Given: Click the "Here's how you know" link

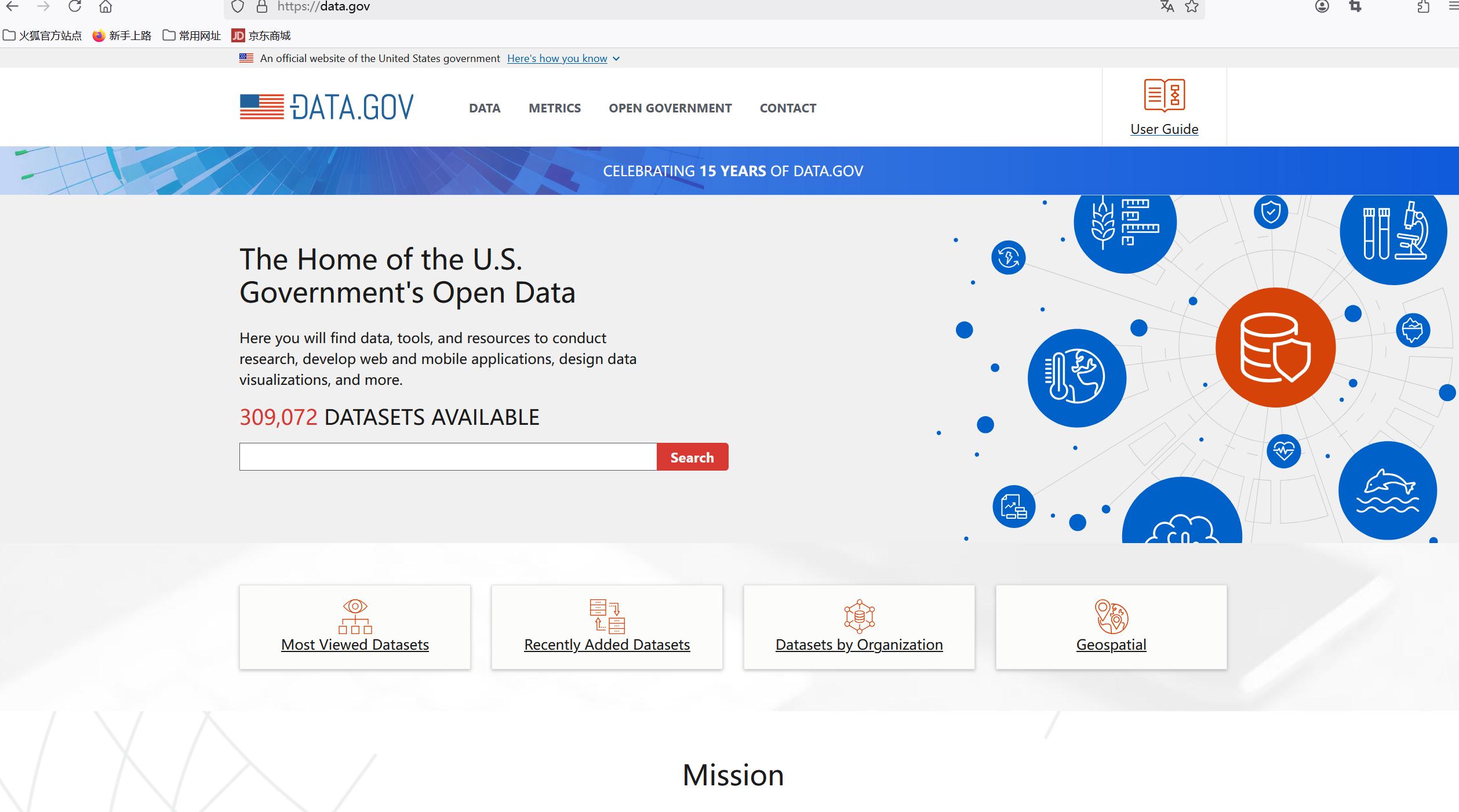Looking at the screenshot, I should tap(557, 59).
